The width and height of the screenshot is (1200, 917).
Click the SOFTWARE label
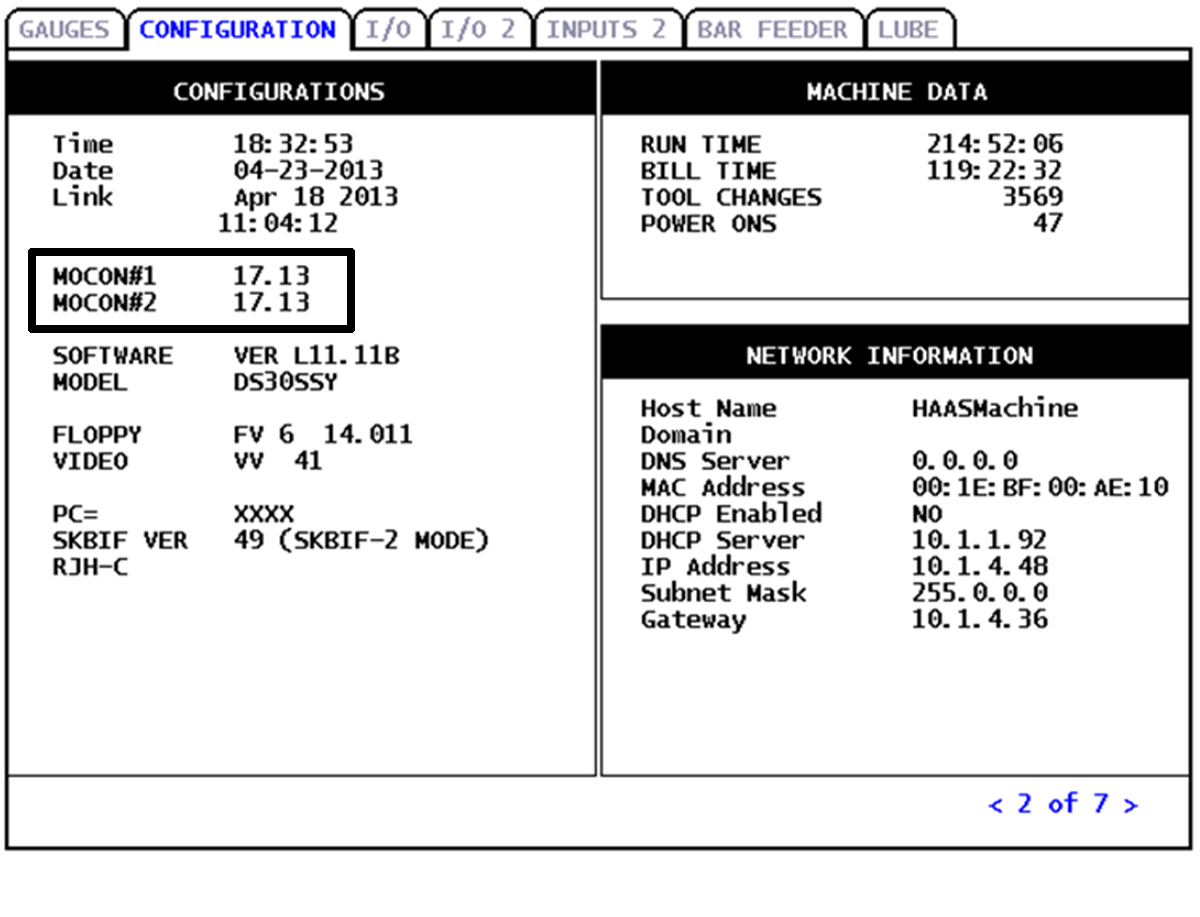point(112,356)
